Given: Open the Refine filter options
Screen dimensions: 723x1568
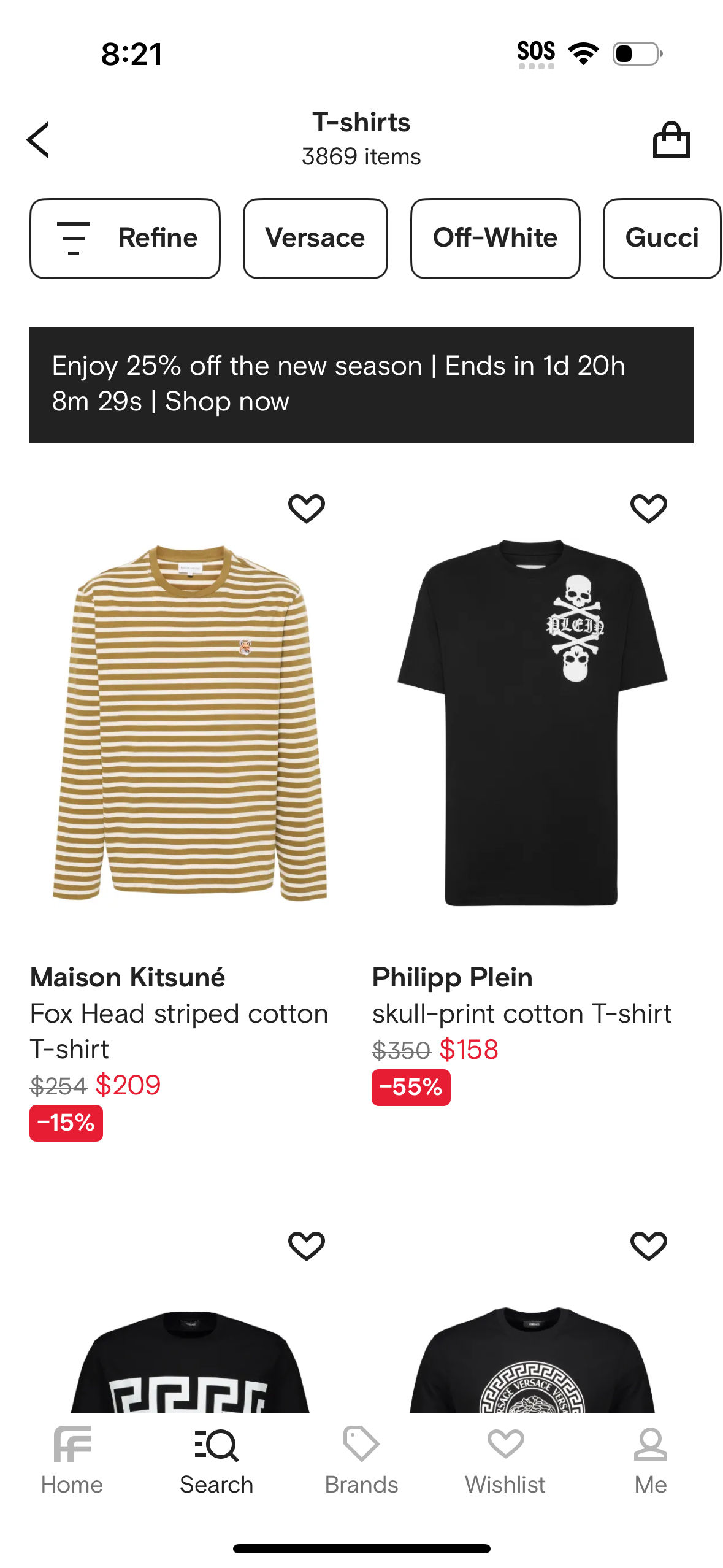Looking at the screenshot, I should (125, 238).
